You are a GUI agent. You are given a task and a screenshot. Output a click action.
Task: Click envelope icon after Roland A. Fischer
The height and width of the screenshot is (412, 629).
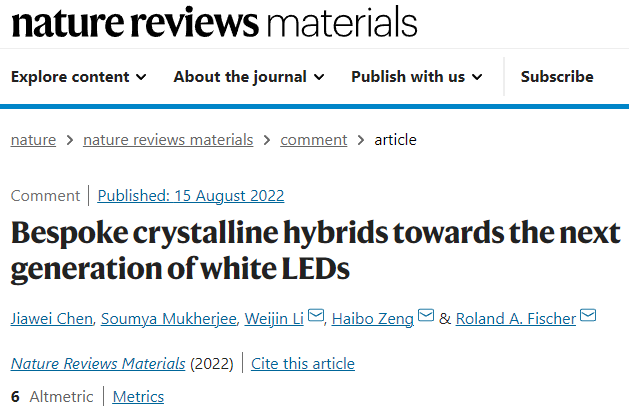click(588, 317)
